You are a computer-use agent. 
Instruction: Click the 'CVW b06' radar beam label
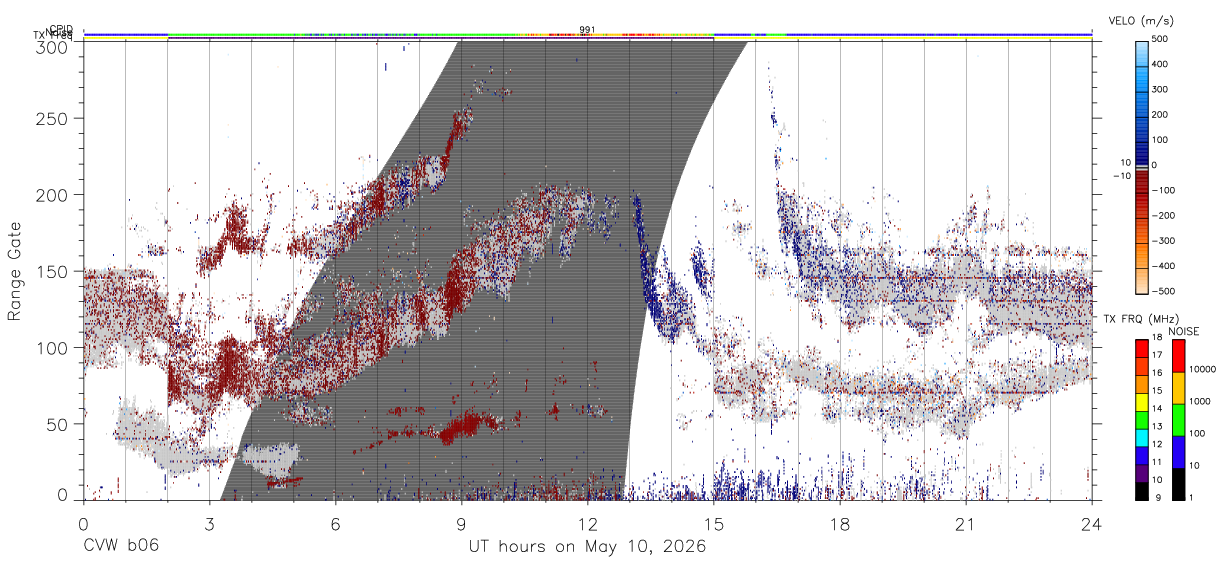121,547
